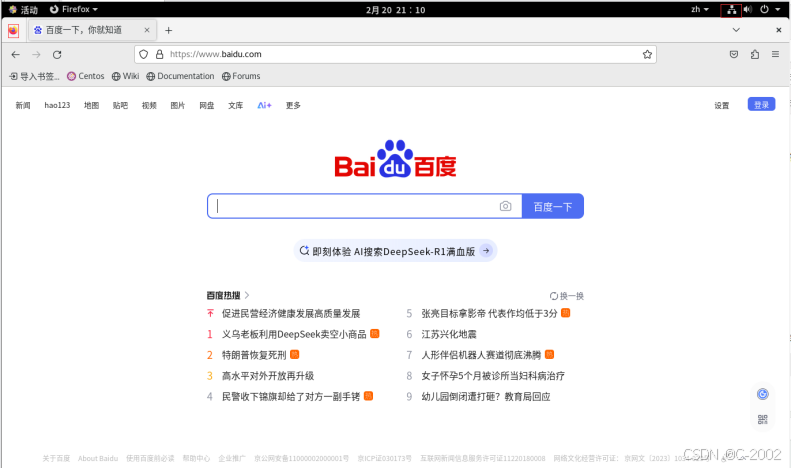The image size is (792, 468).
Task: Open the Pocket save icon
Action: click(x=734, y=55)
